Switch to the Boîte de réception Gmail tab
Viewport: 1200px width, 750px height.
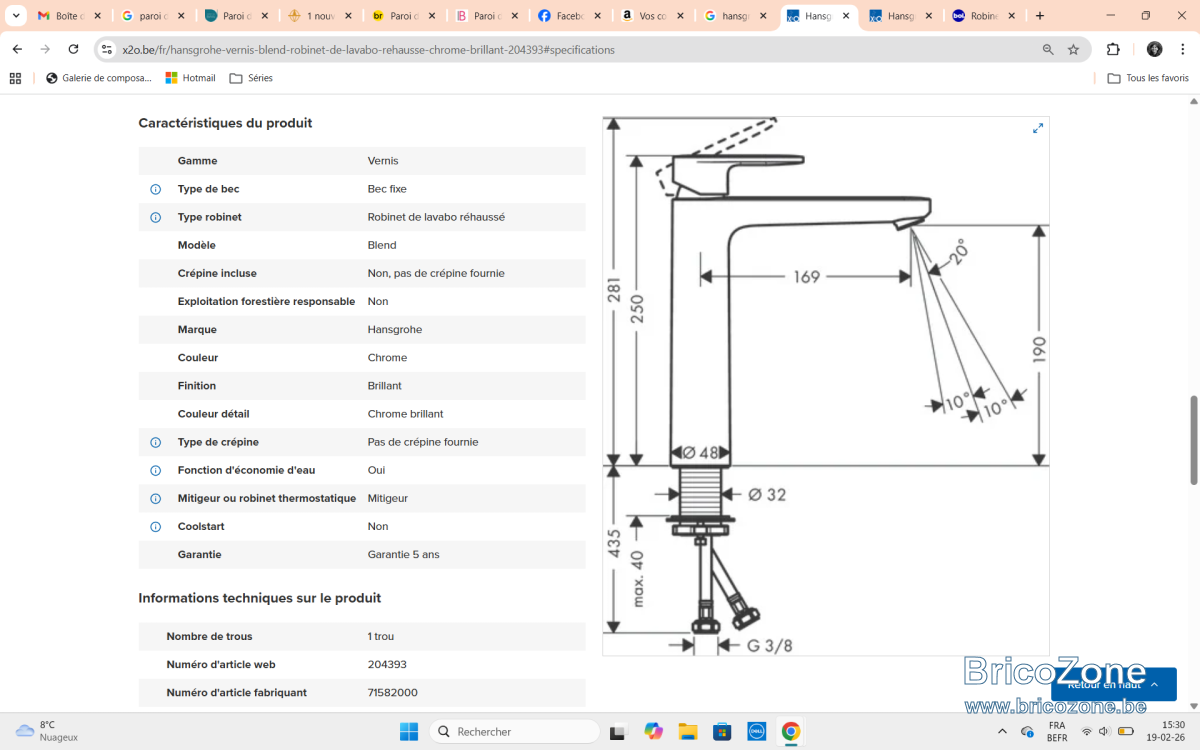coord(70,16)
